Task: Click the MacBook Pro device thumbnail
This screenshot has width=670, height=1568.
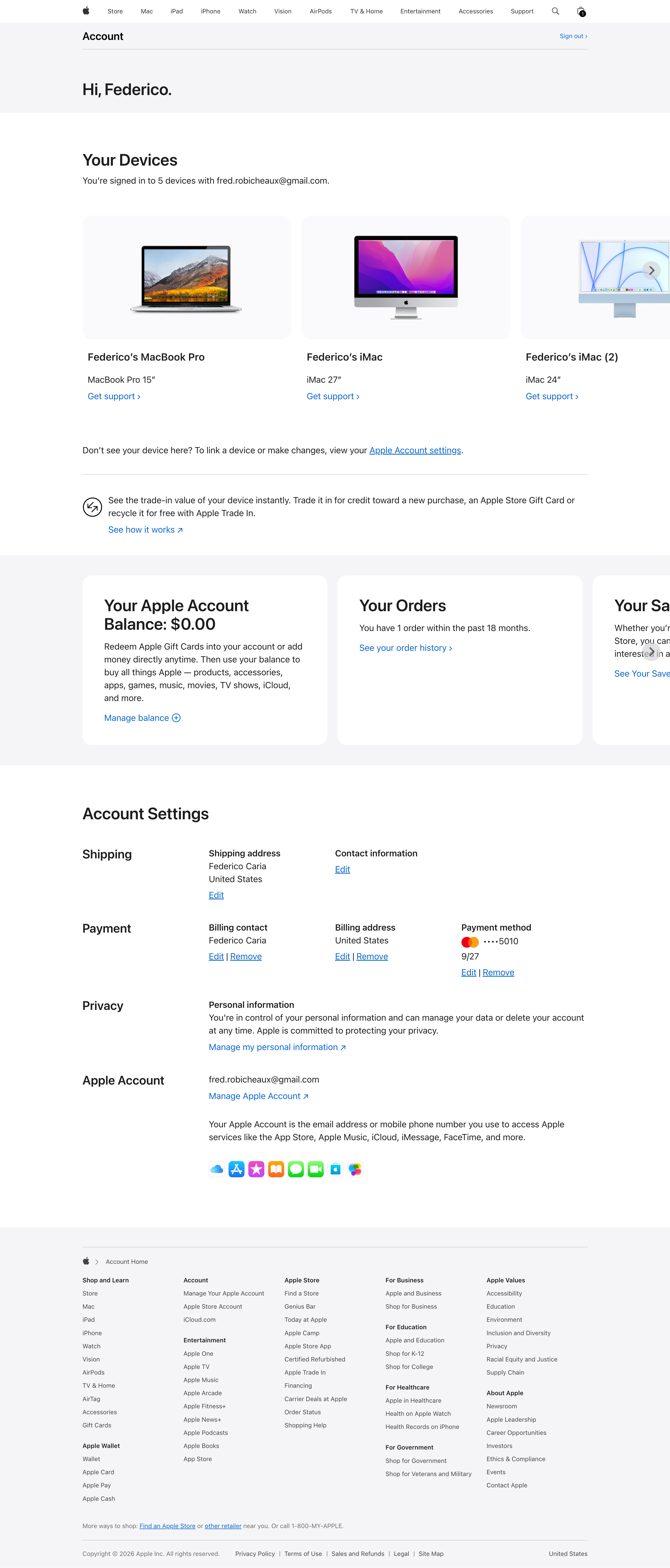Action: [x=186, y=277]
